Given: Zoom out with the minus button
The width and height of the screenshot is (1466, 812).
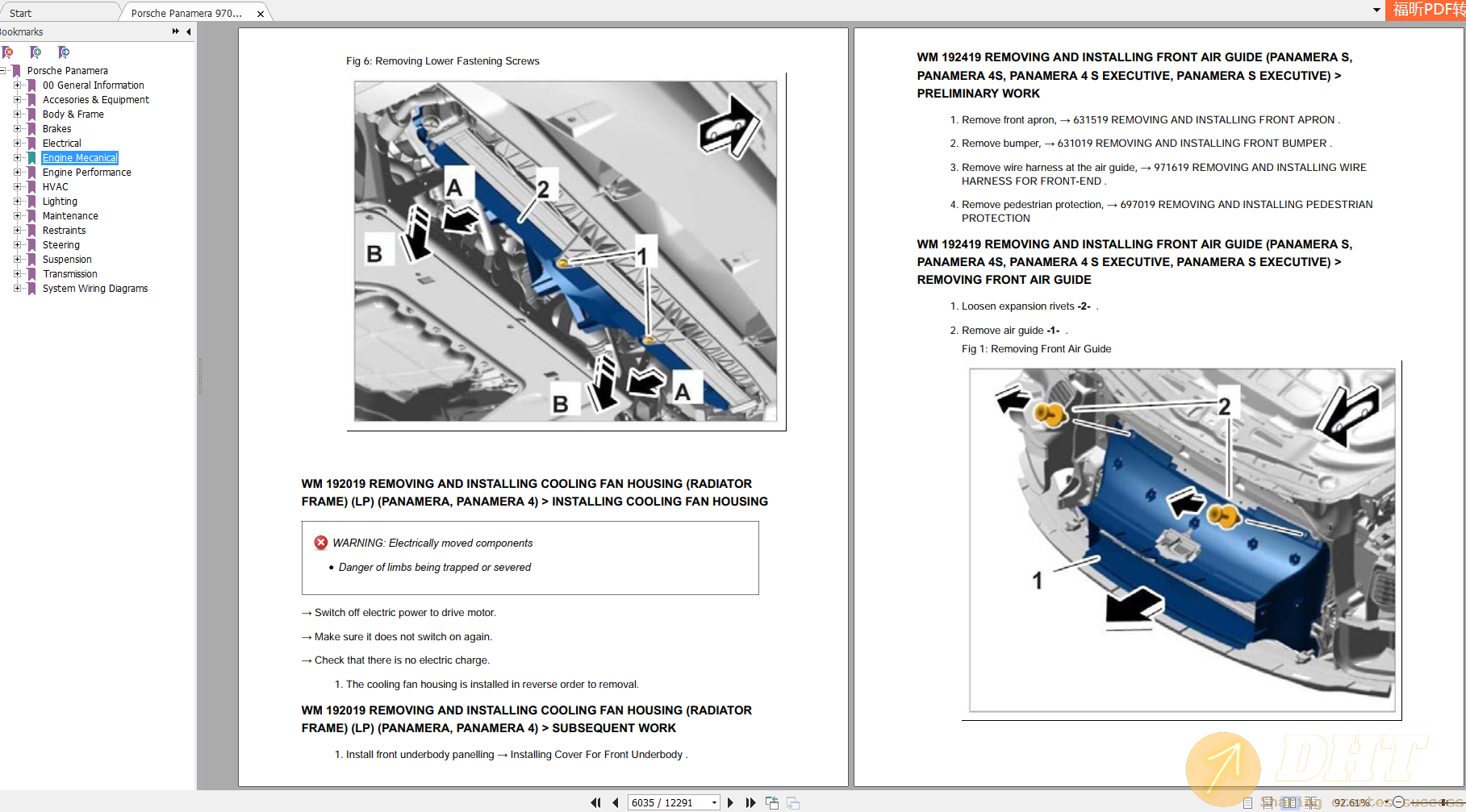Looking at the screenshot, I should 1398,802.
